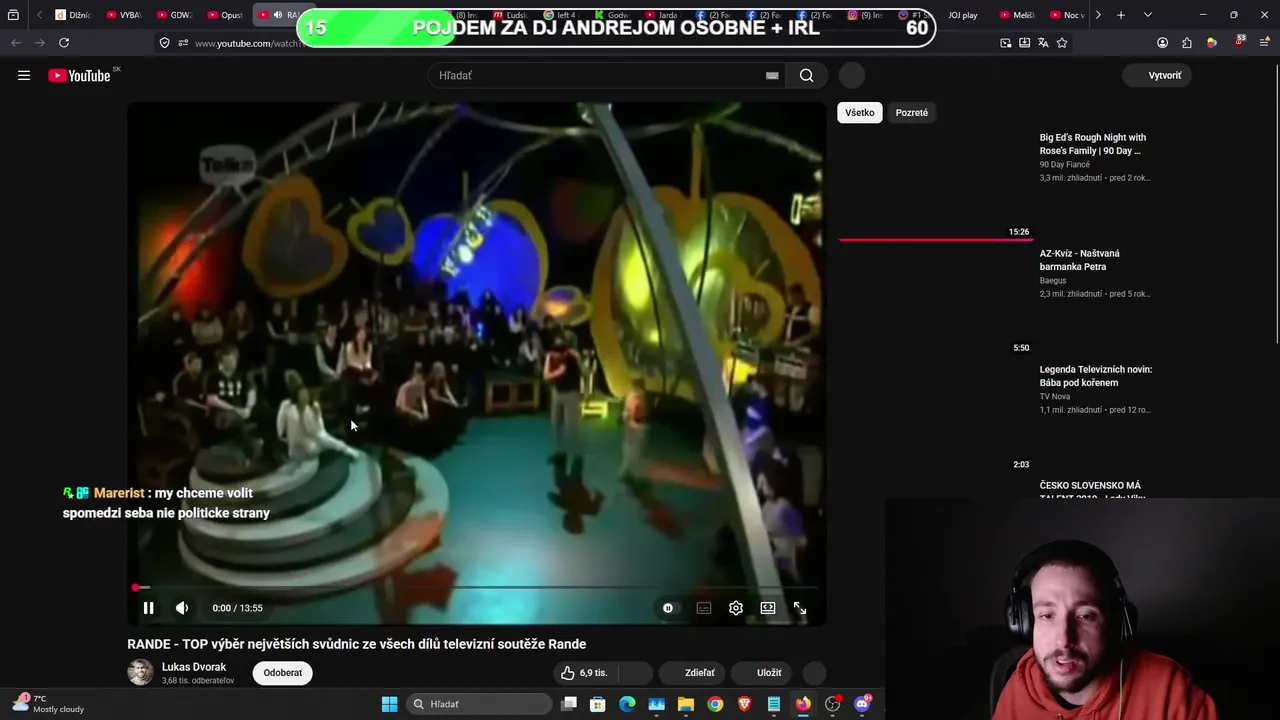Screen dimensions: 1280x720
Task: Enter fullscreen mode on the player
Action: [800, 608]
